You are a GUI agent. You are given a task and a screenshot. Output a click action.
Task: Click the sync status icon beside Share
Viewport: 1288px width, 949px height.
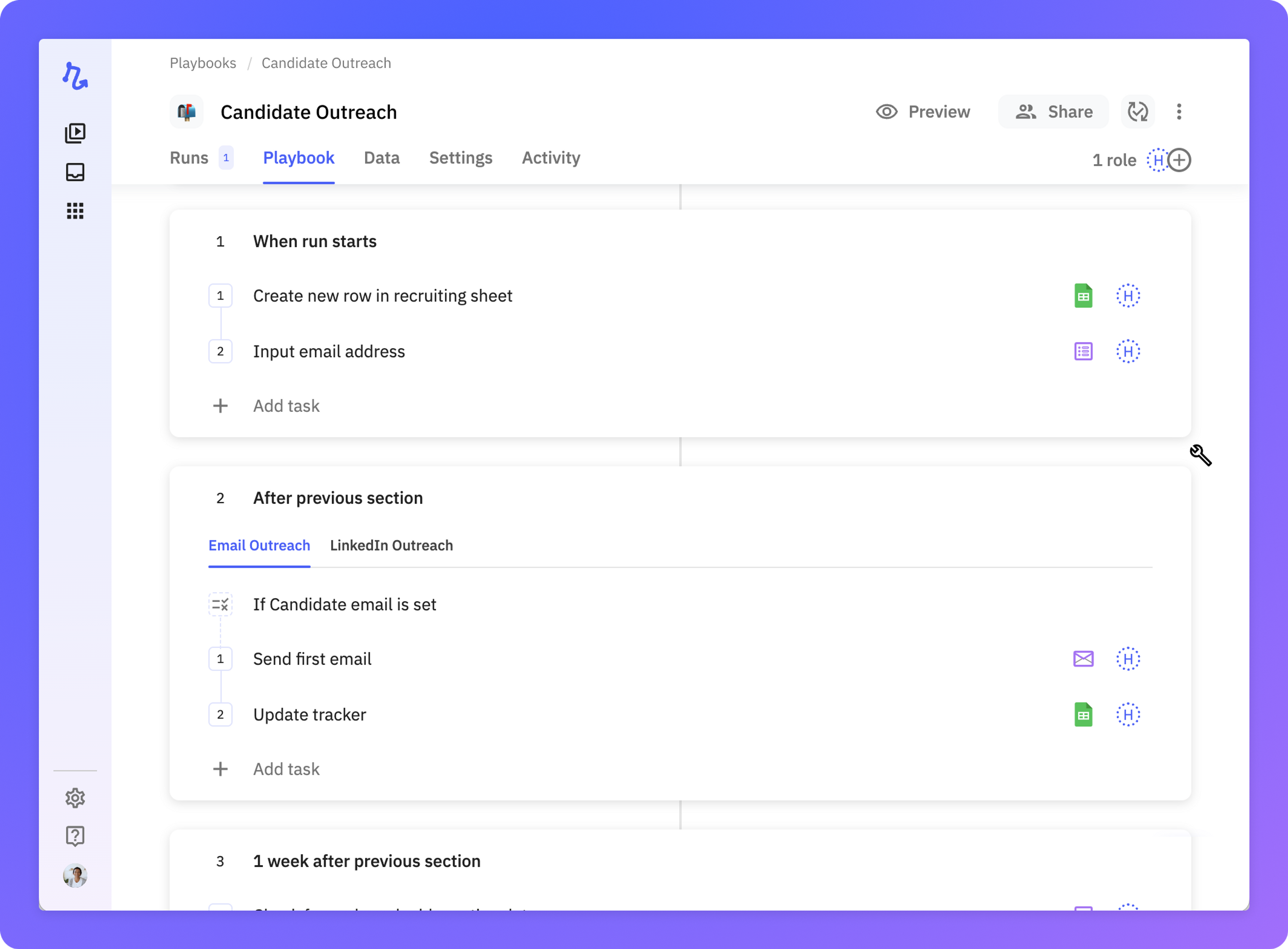tap(1137, 111)
